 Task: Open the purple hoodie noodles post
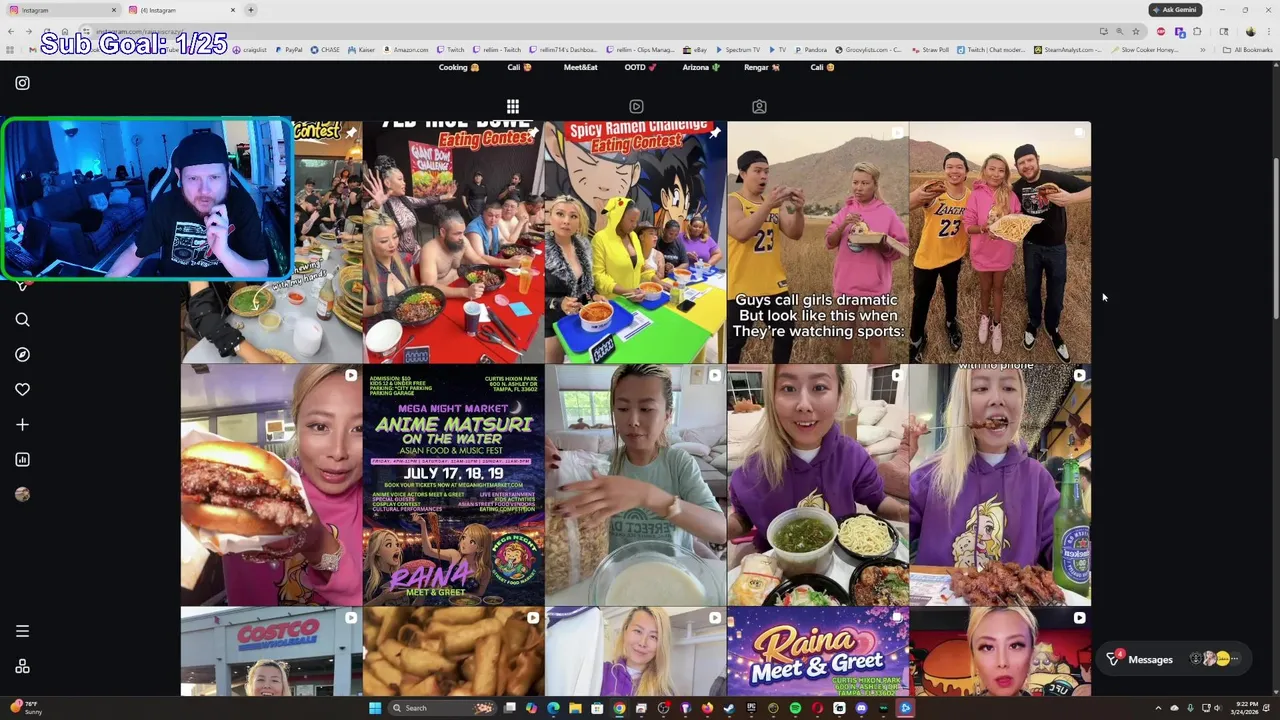[818, 485]
